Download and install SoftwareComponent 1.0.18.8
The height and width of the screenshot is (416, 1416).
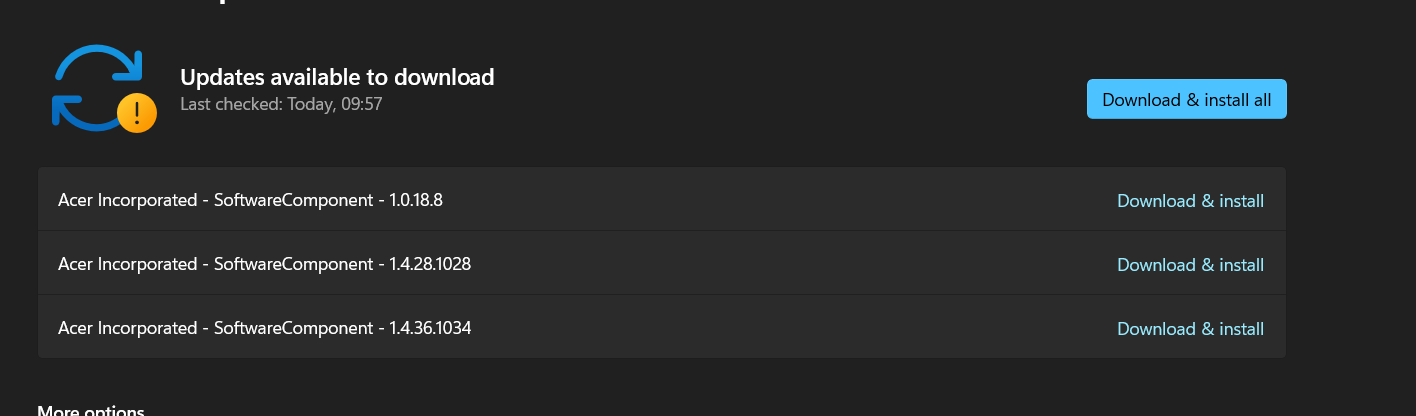pyautogui.click(x=1190, y=201)
